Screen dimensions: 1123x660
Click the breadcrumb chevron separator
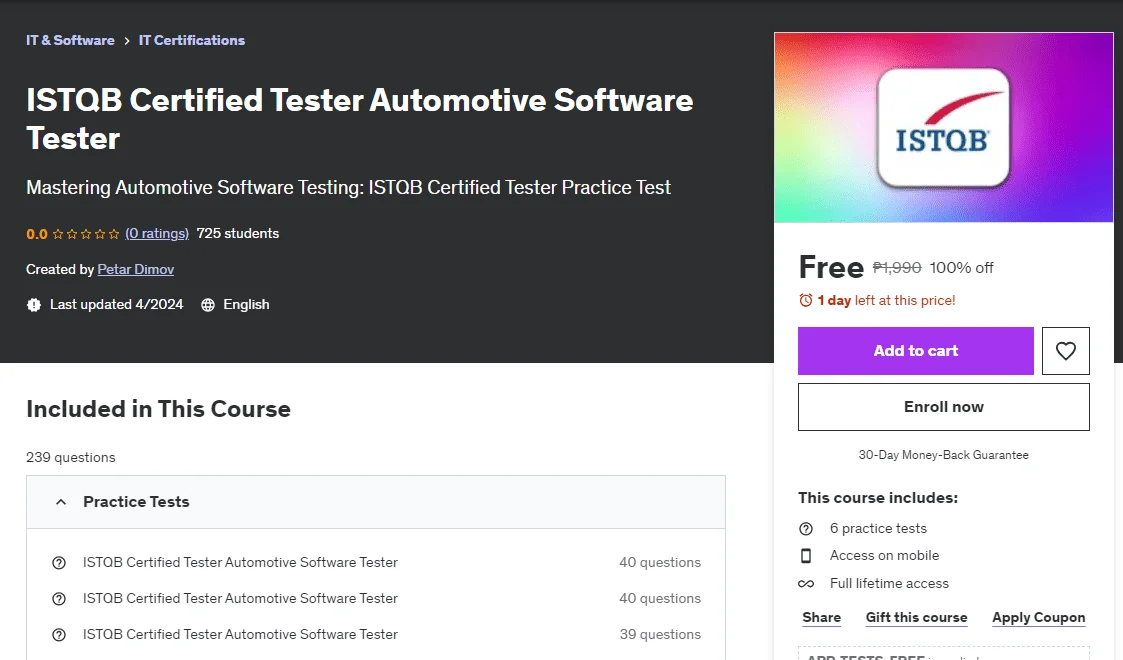pos(127,41)
